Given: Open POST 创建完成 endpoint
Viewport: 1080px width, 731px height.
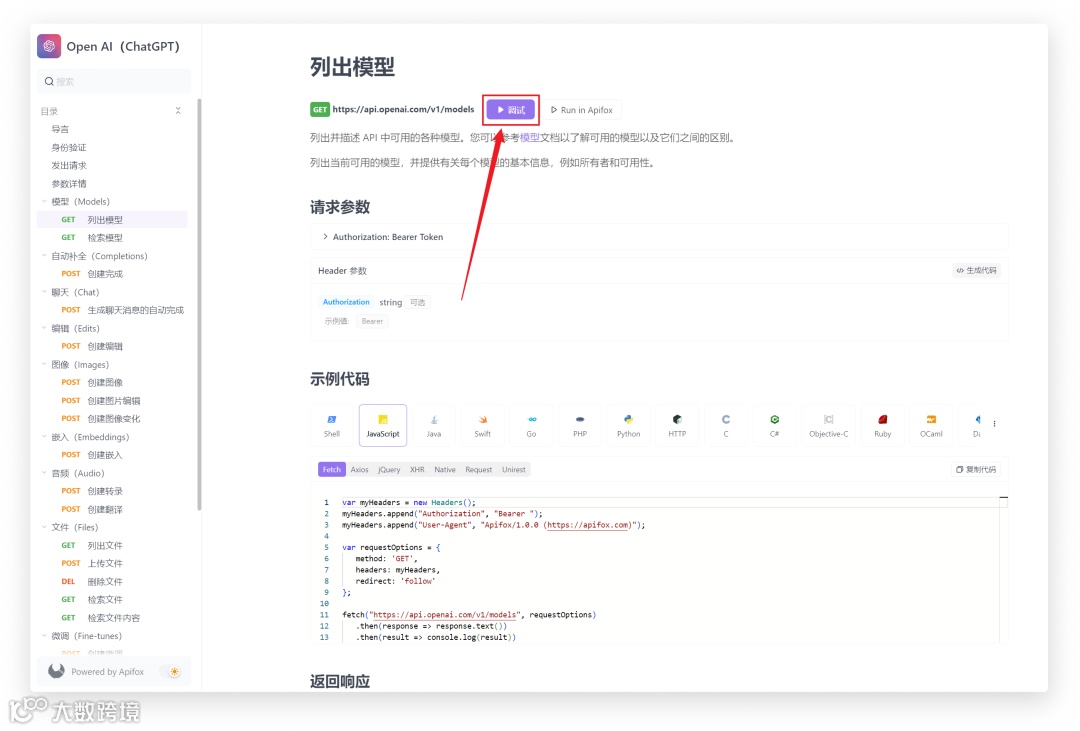Looking at the screenshot, I should click(x=112, y=274).
